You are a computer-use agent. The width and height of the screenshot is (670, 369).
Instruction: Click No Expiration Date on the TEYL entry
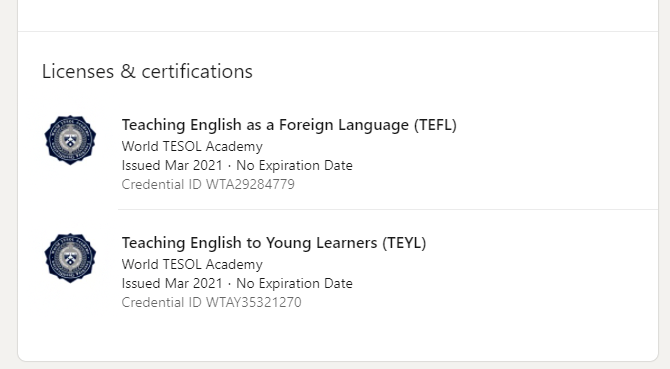coord(294,283)
